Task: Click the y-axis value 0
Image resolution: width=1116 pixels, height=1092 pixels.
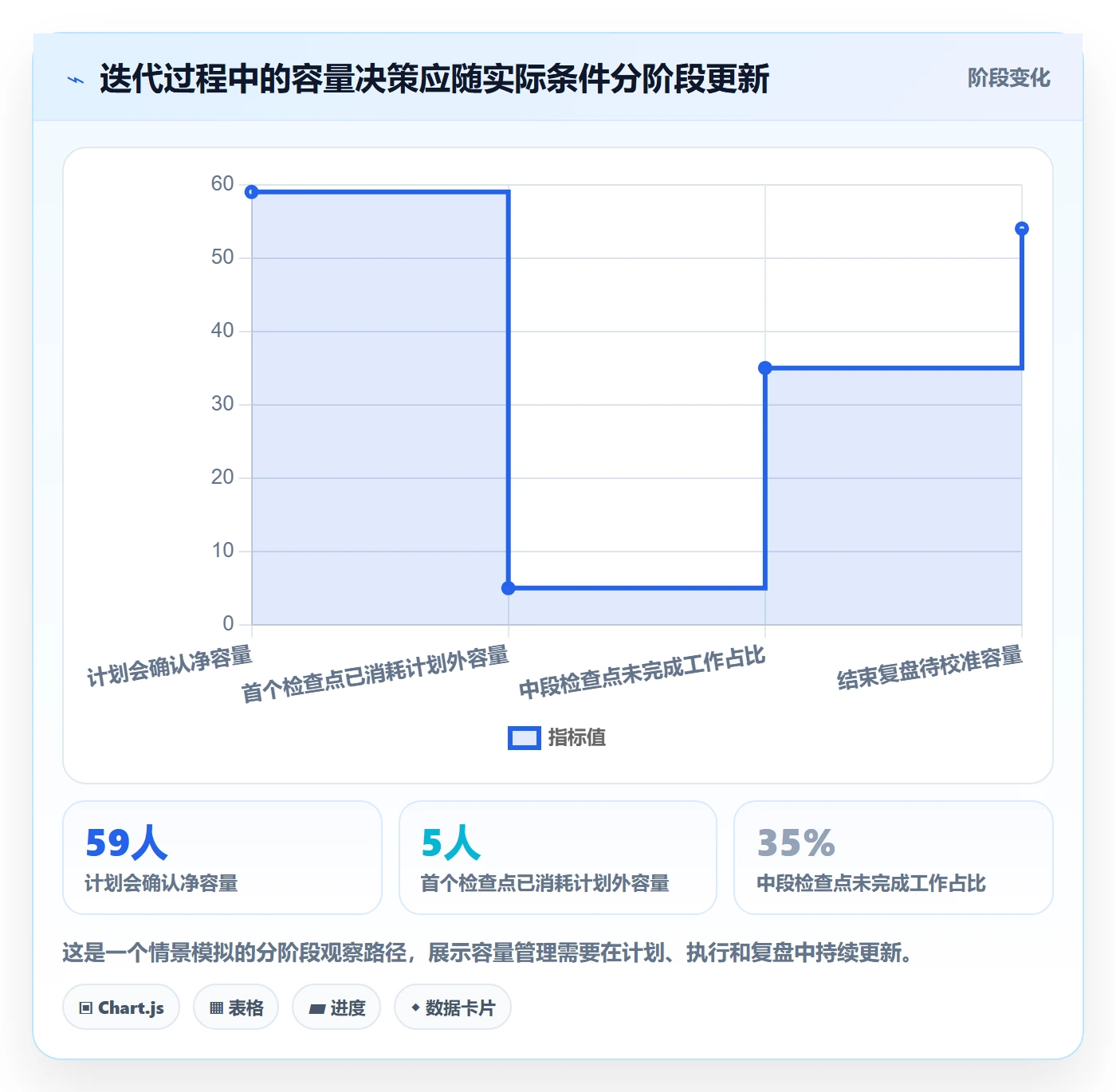Action: tap(228, 623)
